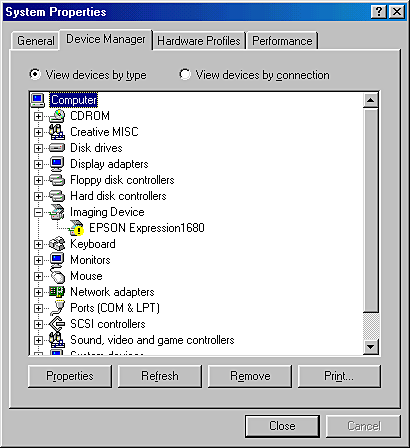Select View devices by type radio button

(x=35, y=74)
